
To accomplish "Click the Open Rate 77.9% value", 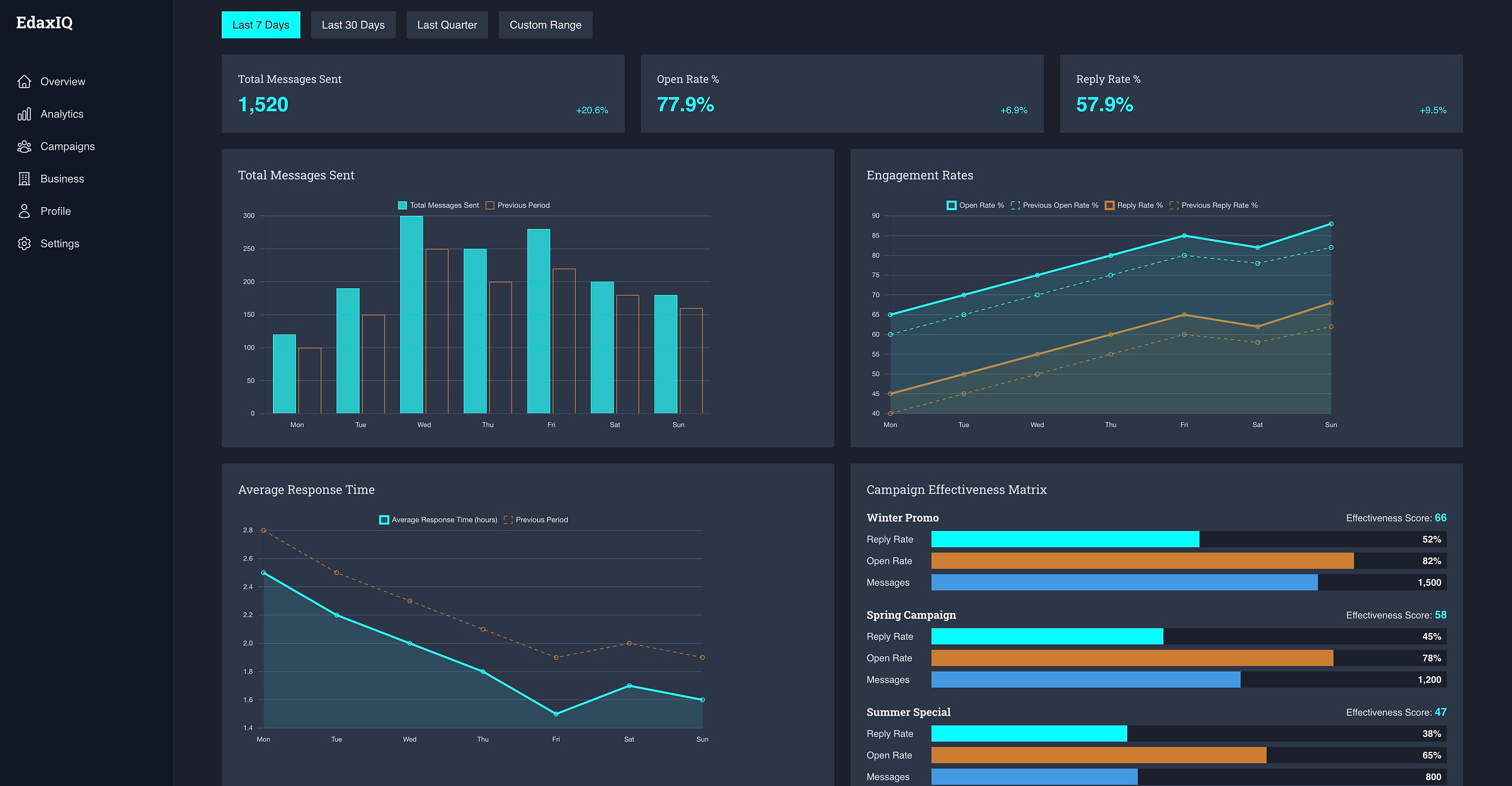I will point(685,105).
